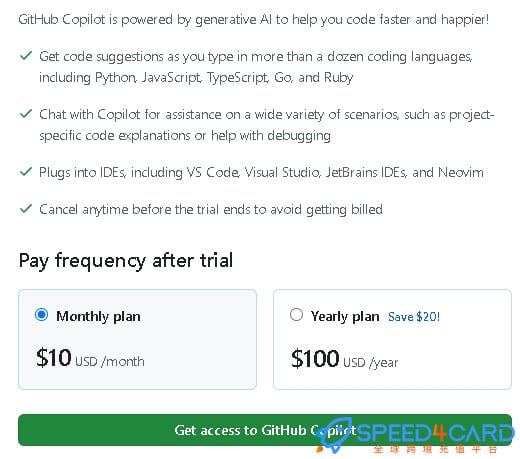
Task: Click the "Plugs into IDEs" feature text
Action: [x=261, y=172]
